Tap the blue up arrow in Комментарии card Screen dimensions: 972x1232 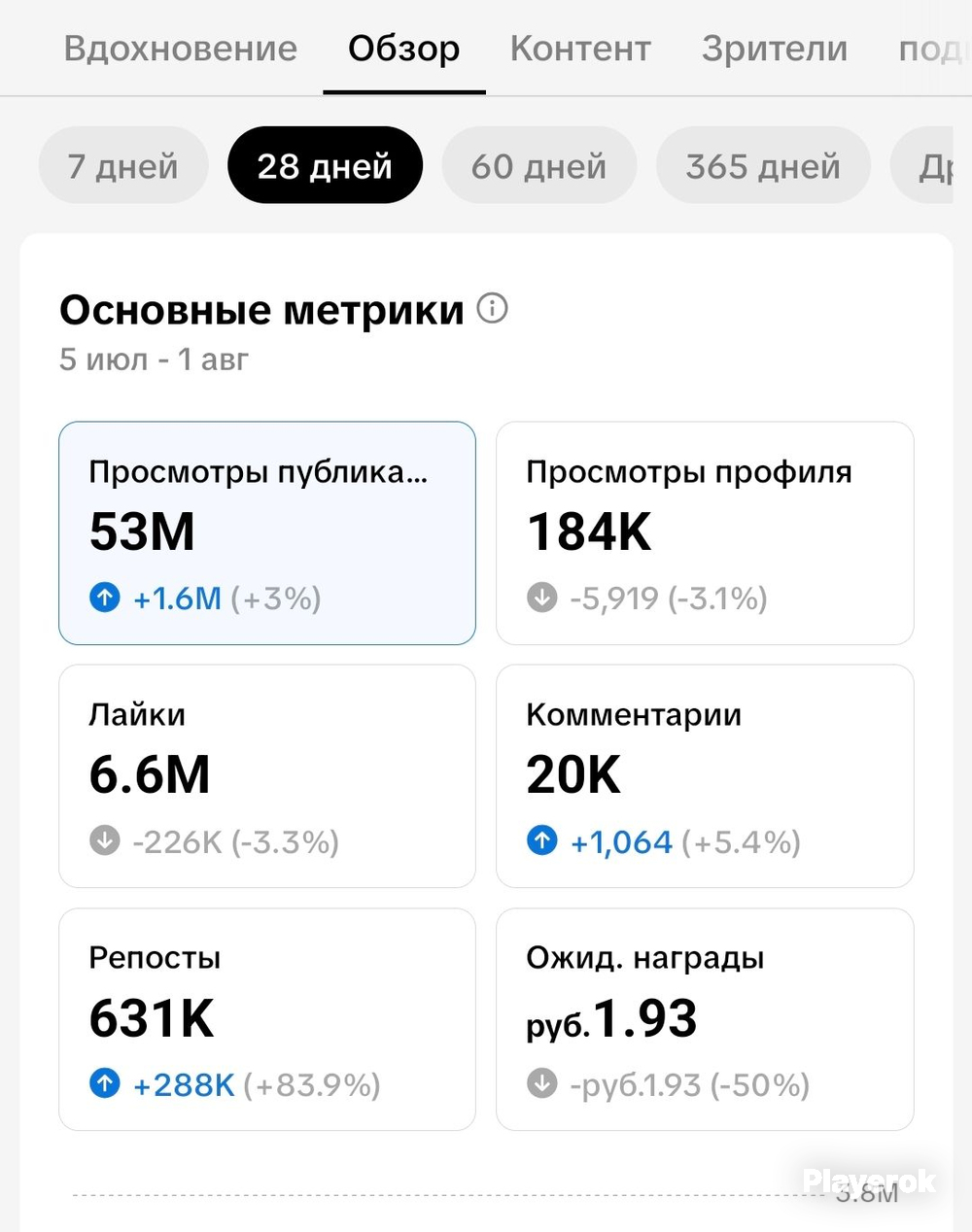[x=542, y=839]
